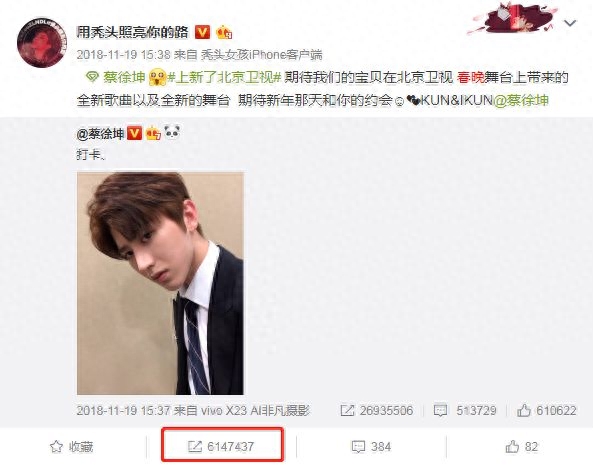
Task: Open the 2018-11-19 15:38 post timestamp
Action: point(123,55)
